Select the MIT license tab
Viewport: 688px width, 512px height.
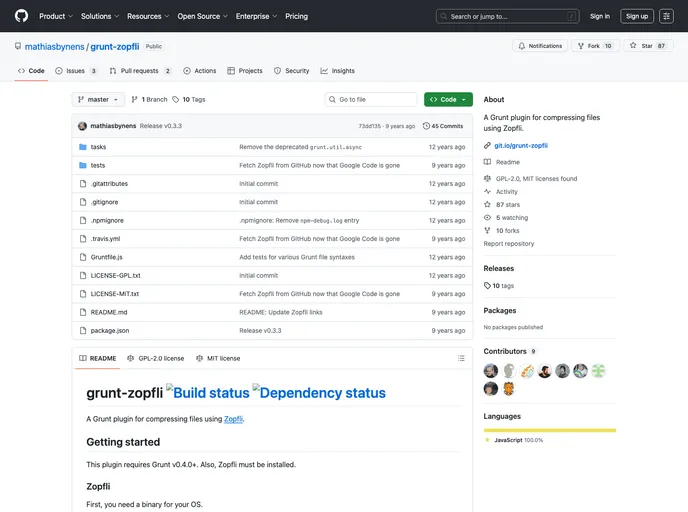point(218,358)
